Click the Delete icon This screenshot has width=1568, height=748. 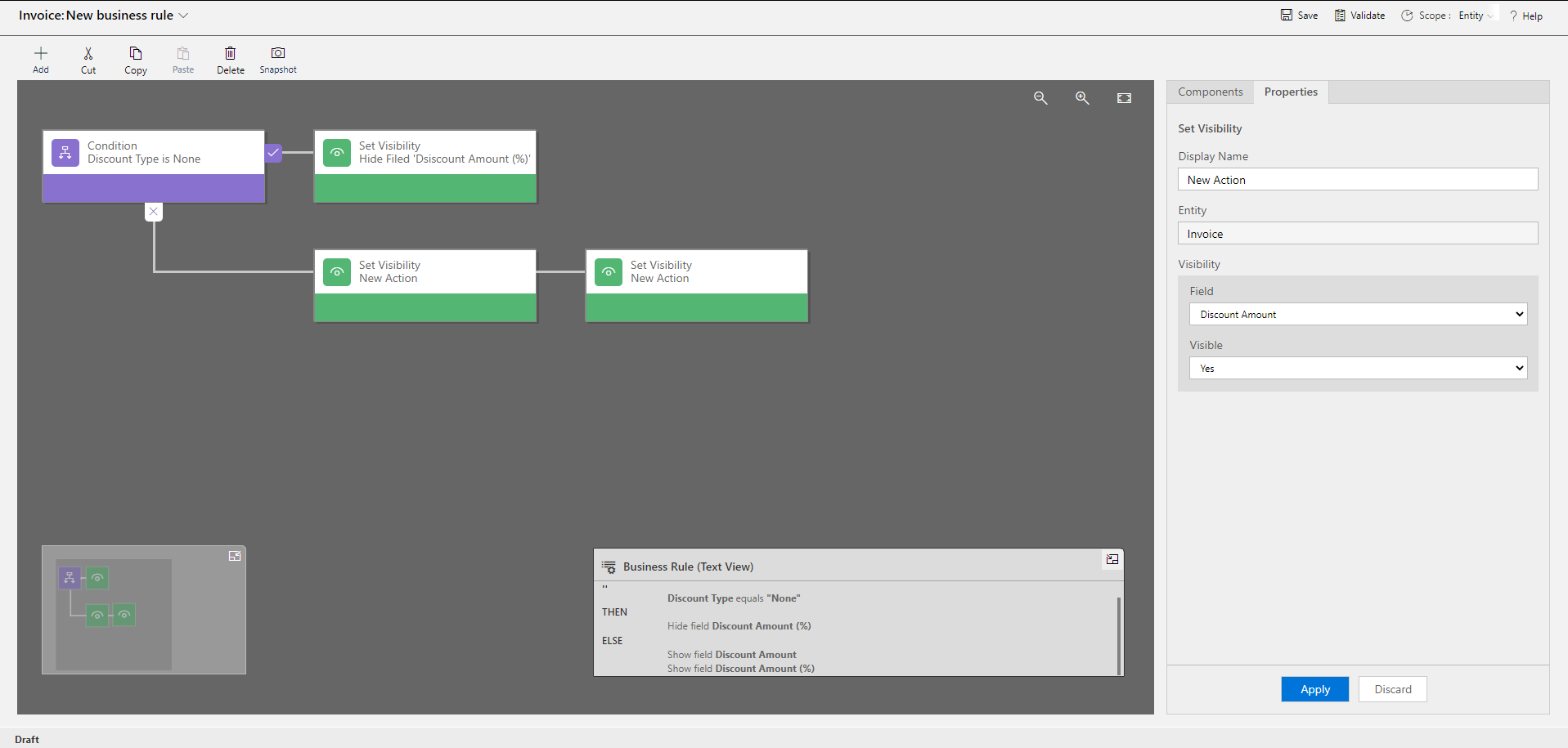pyautogui.click(x=230, y=59)
